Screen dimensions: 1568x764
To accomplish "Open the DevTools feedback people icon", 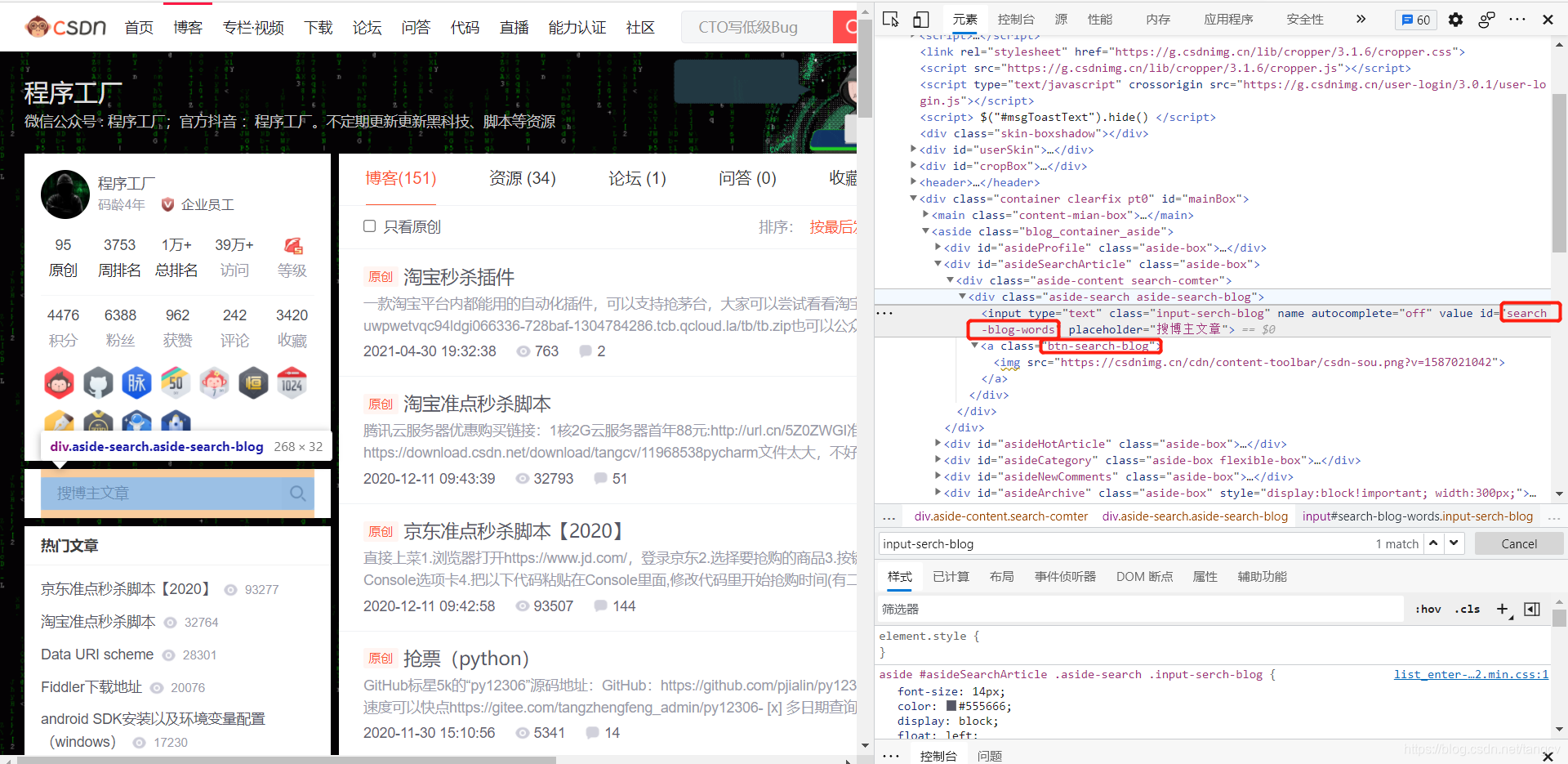I will coord(1486,20).
